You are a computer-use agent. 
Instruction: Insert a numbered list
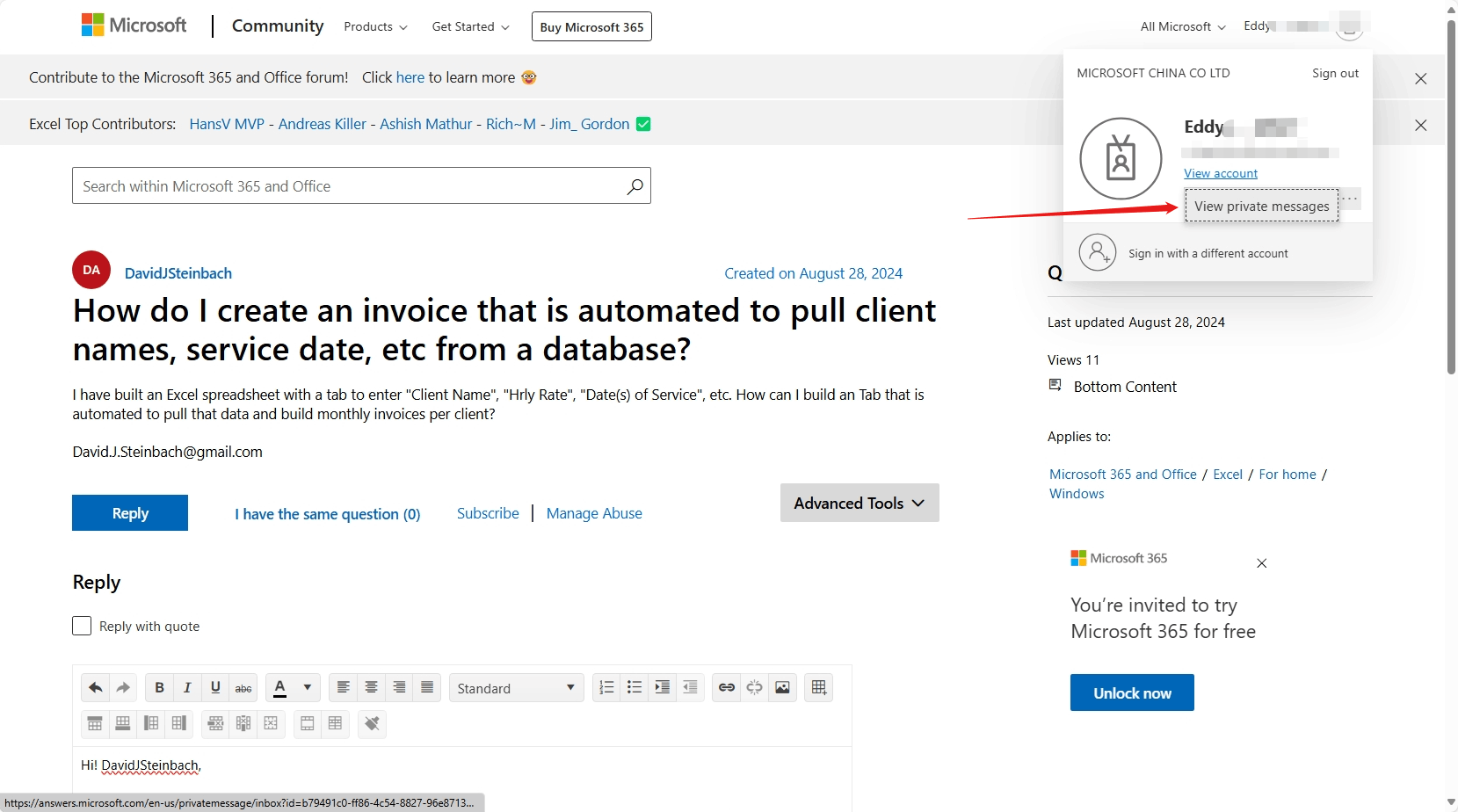[x=606, y=687]
